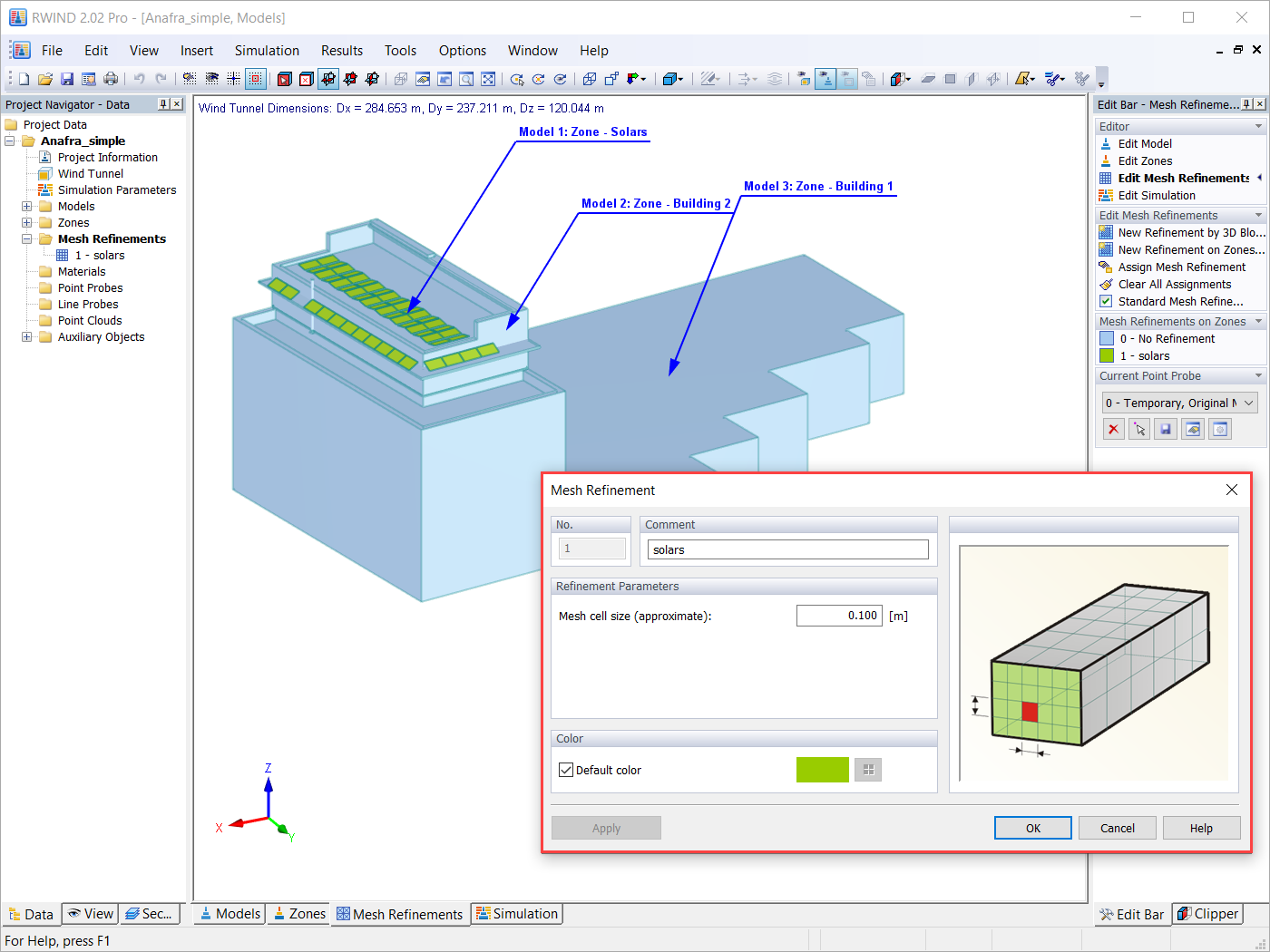The height and width of the screenshot is (952, 1270).
Task: Click the '0 - No Refinement' blue swatch
Action: pos(1107,339)
